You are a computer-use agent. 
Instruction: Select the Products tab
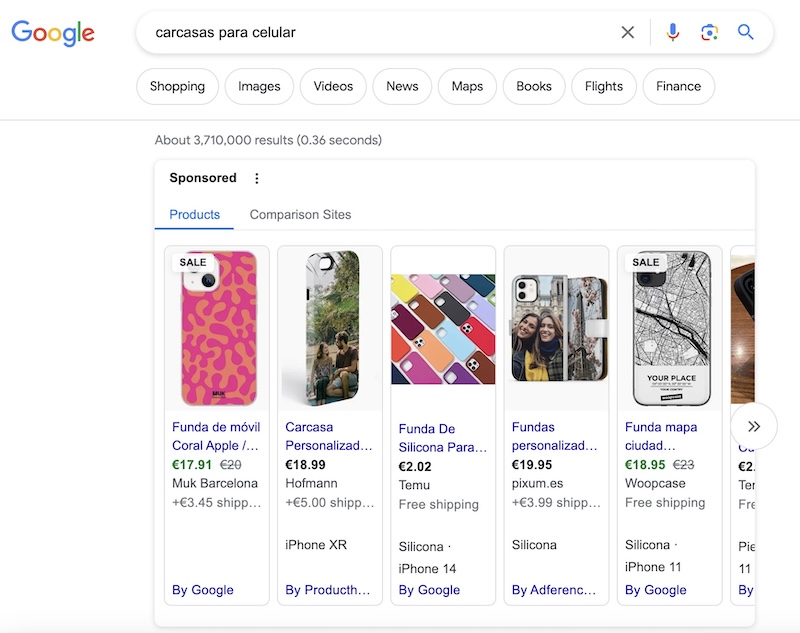tap(195, 215)
